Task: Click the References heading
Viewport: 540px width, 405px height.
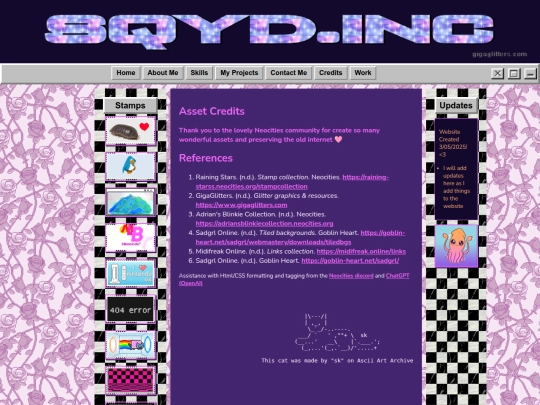Action: pos(206,158)
